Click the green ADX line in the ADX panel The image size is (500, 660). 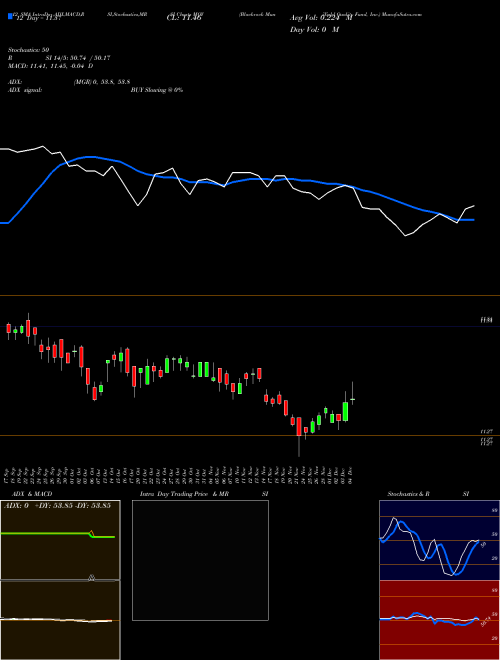[57, 535]
